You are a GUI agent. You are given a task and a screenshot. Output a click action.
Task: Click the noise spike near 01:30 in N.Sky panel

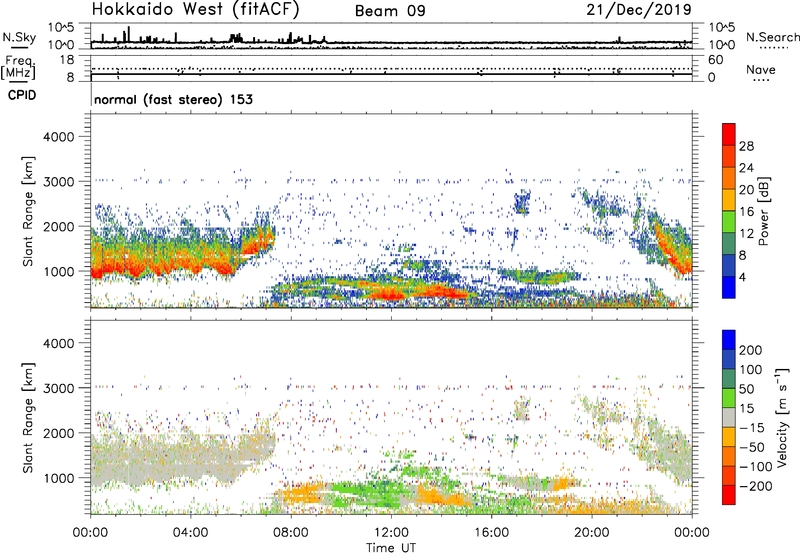click(x=129, y=34)
